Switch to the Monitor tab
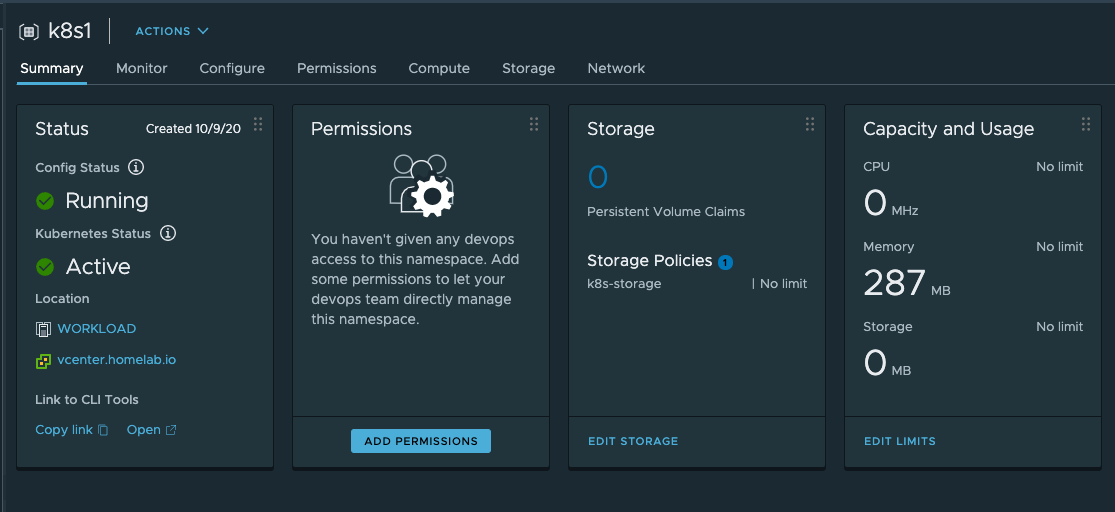Viewport: 1115px width, 512px height. tap(142, 68)
